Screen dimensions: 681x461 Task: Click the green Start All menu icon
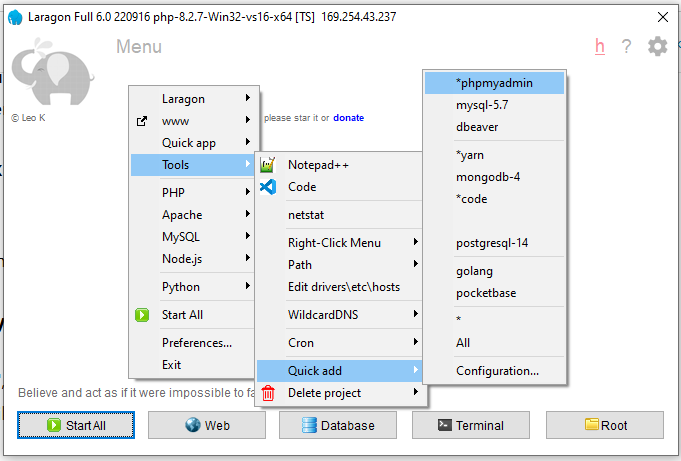(x=142, y=315)
